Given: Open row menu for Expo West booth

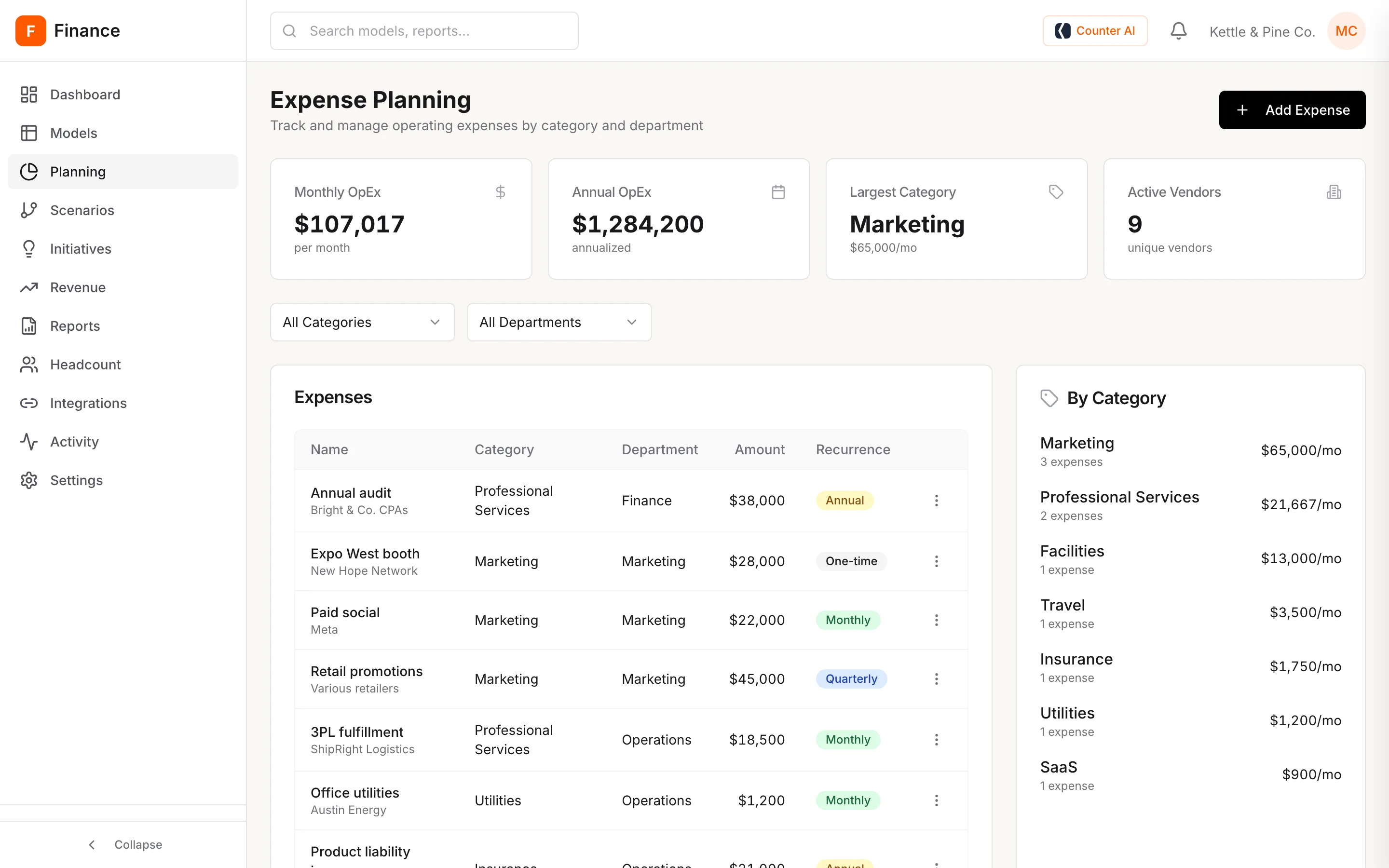Looking at the screenshot, I should 936,561.
